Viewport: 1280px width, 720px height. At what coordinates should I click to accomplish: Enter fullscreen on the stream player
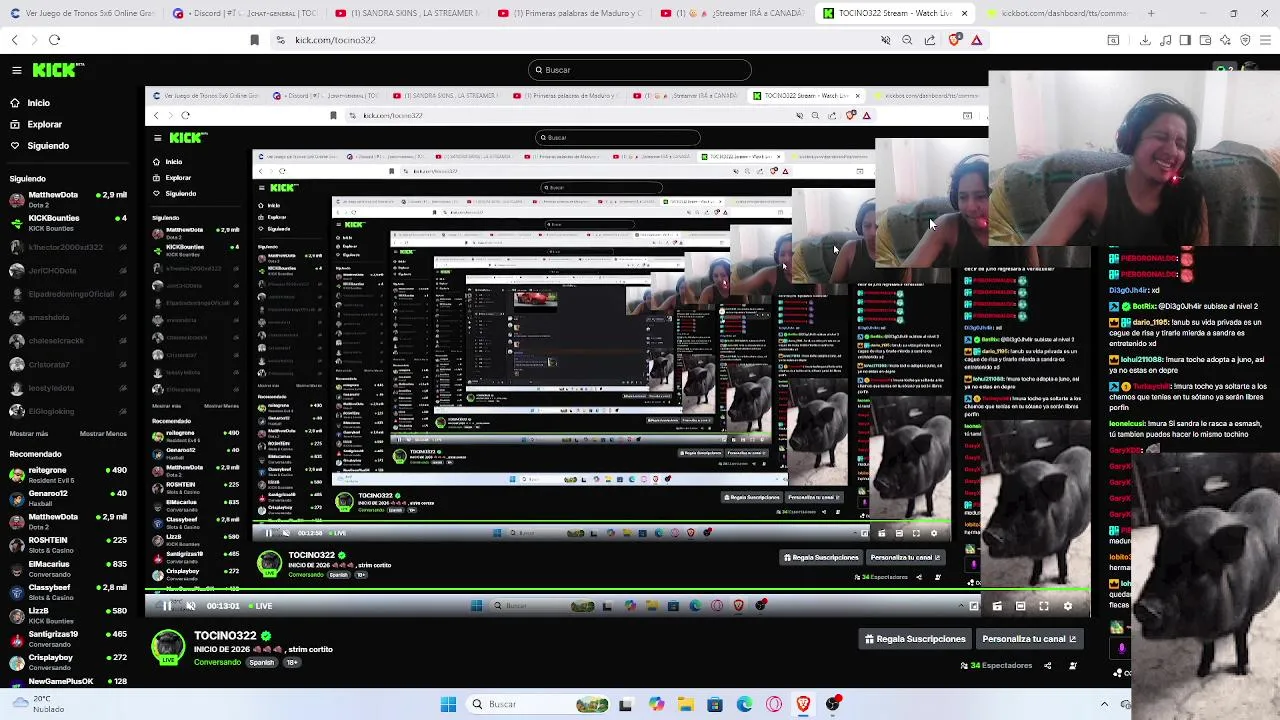click(x=1044, y=606)
